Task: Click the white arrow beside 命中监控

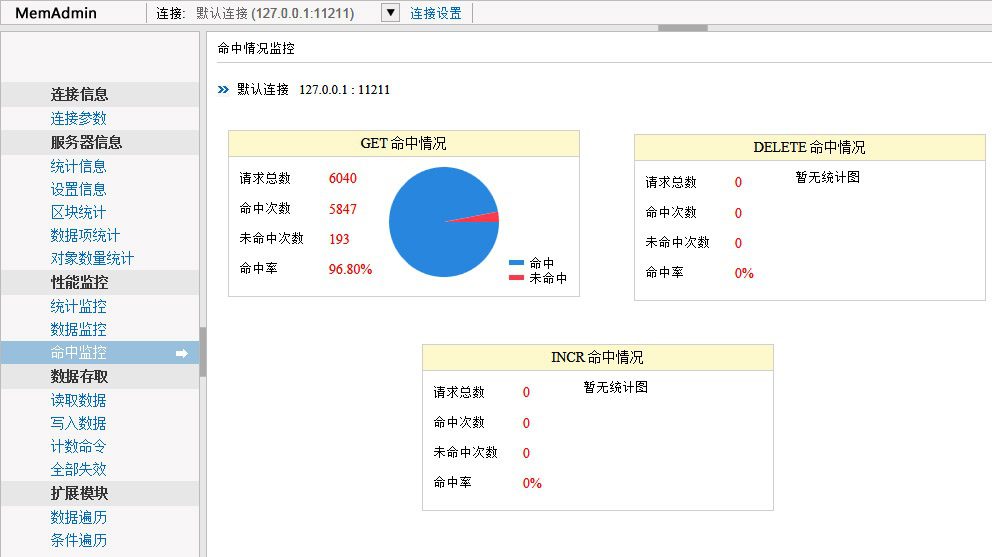Action: pos(182,353)
